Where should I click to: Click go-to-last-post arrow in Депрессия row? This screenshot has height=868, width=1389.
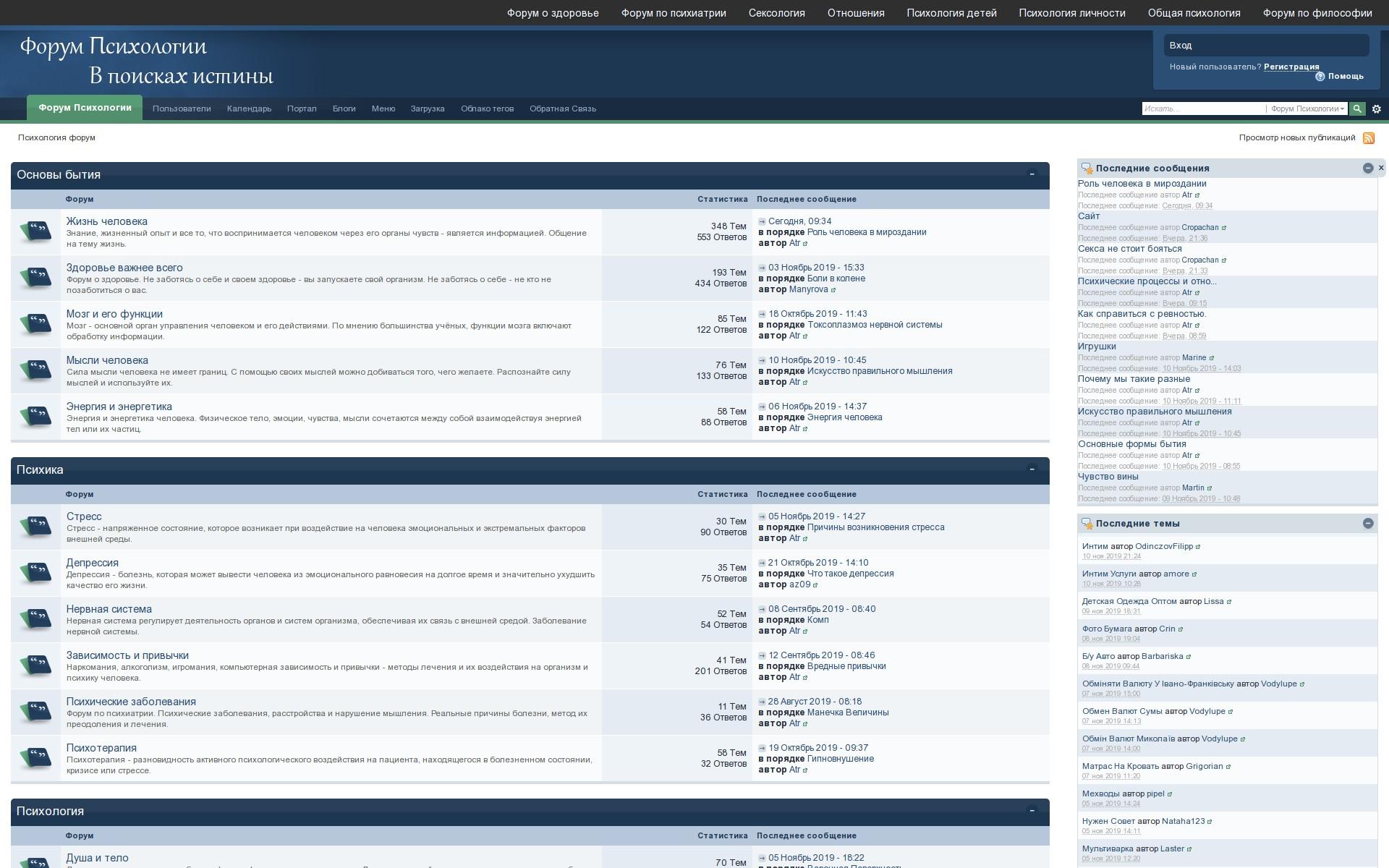point(762,563)
